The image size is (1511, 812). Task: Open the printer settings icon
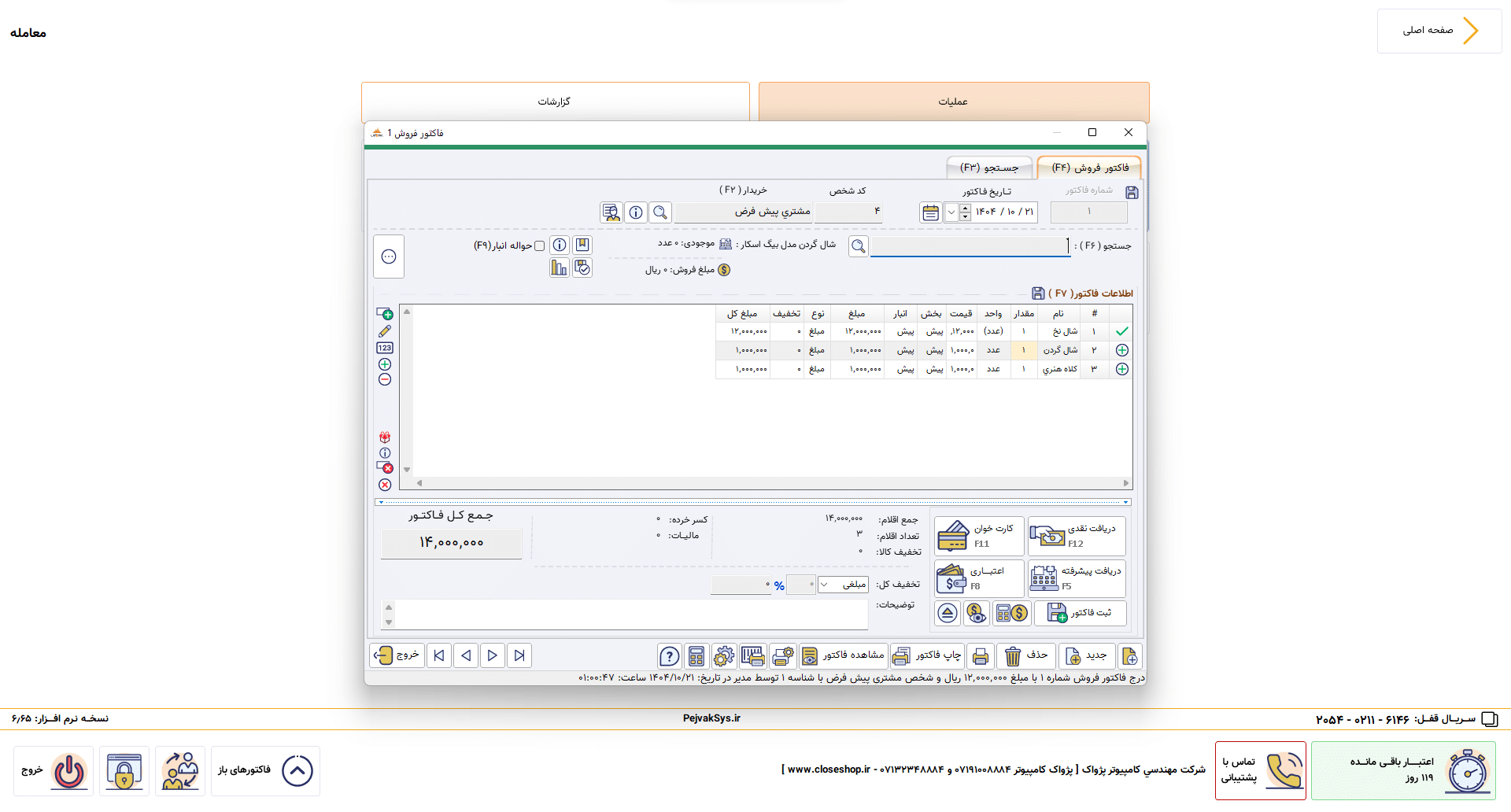[x=783, y=656]
